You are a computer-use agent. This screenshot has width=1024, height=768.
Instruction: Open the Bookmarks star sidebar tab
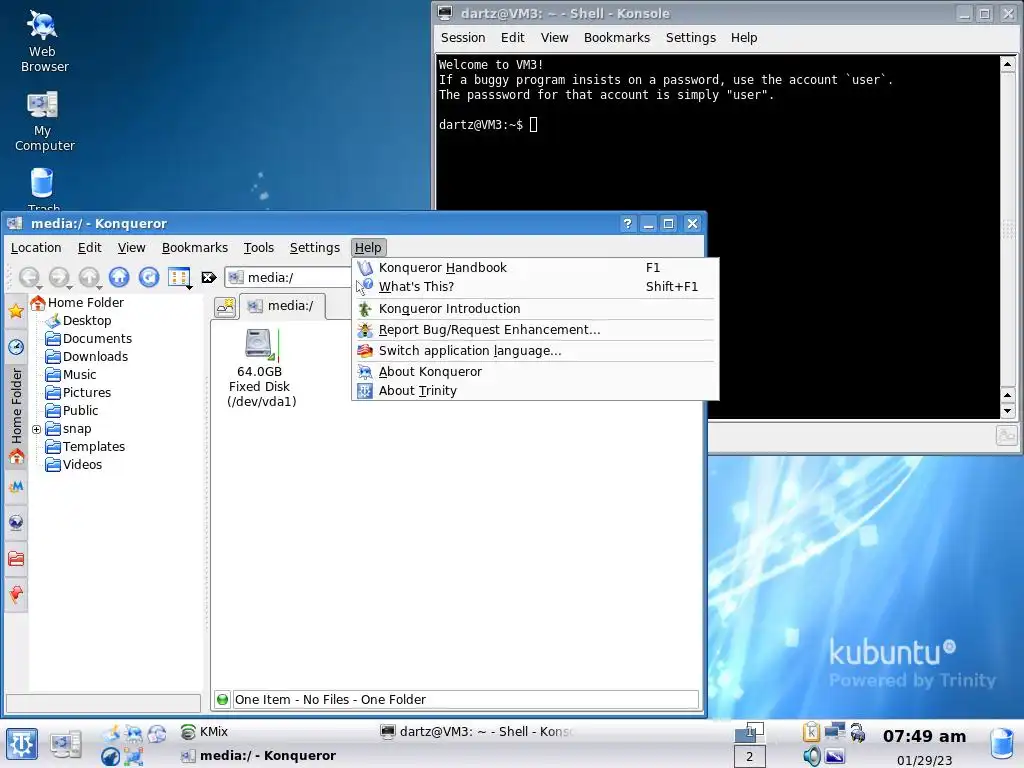click(x=16, y=311)
